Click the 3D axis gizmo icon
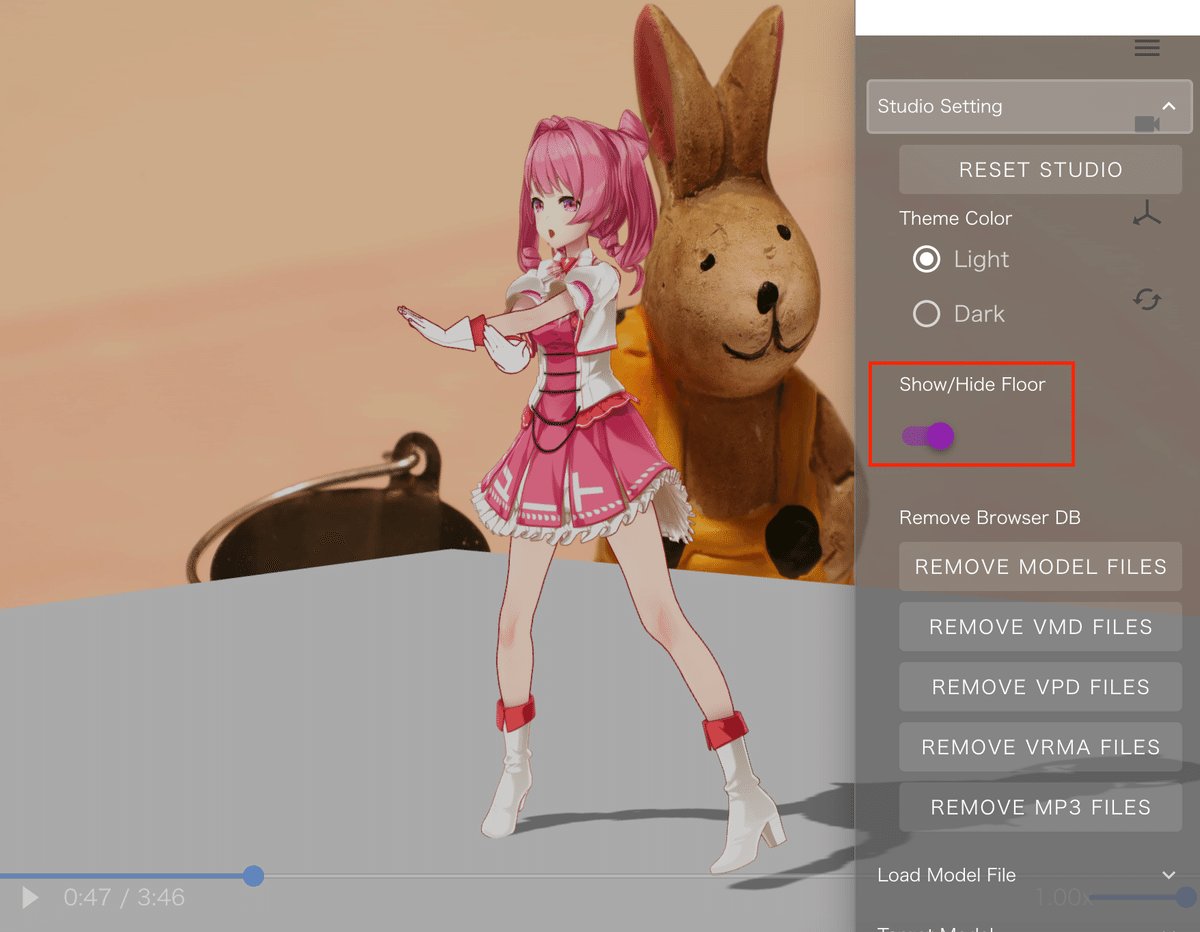 point(1147,213)
